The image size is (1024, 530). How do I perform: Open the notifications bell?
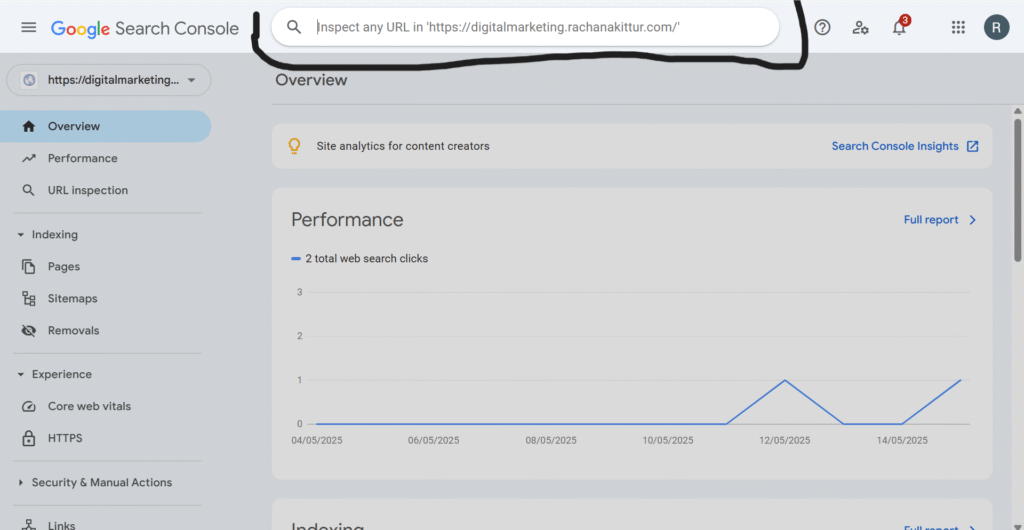(x=900, y=27)
